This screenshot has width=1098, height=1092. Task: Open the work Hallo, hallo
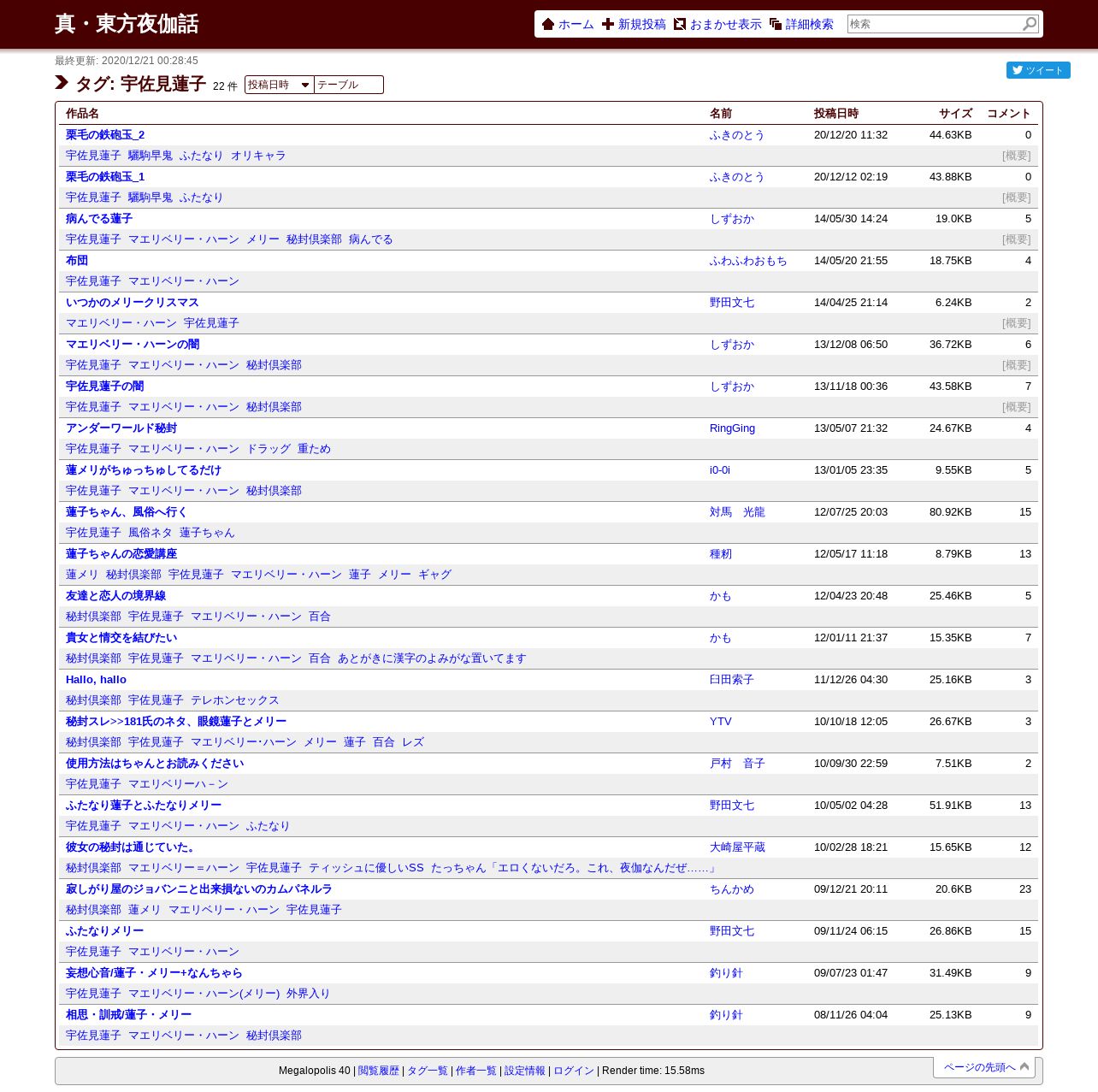(x=96, y=679)
